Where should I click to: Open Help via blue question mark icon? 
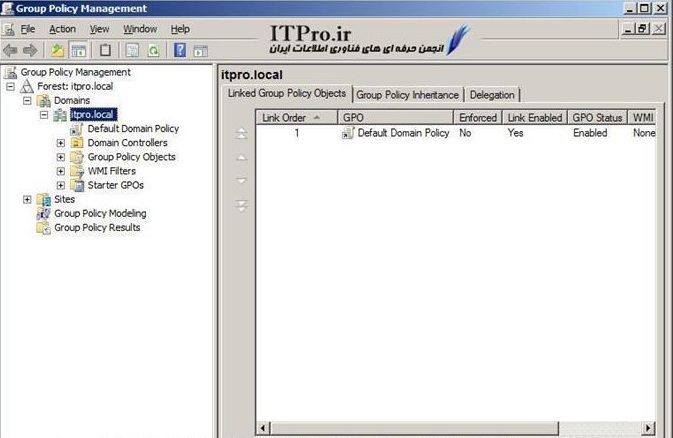tap(180, 50)
